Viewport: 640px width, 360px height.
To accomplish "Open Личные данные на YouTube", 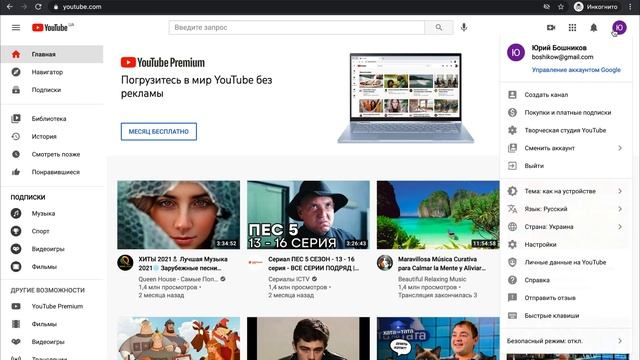I will pos(566,262).
